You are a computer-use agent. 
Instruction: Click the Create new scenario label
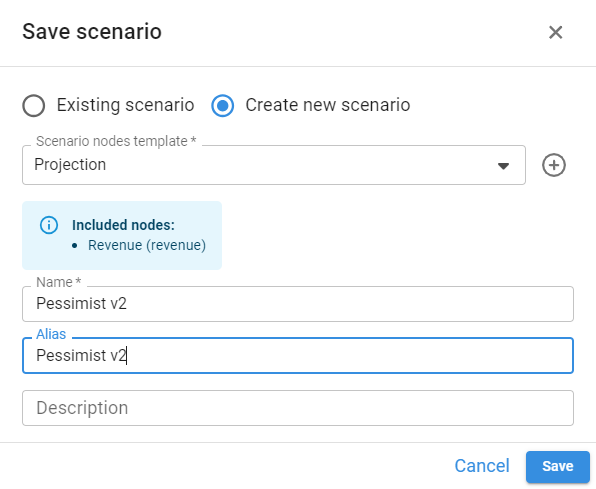tap(328, 105)
